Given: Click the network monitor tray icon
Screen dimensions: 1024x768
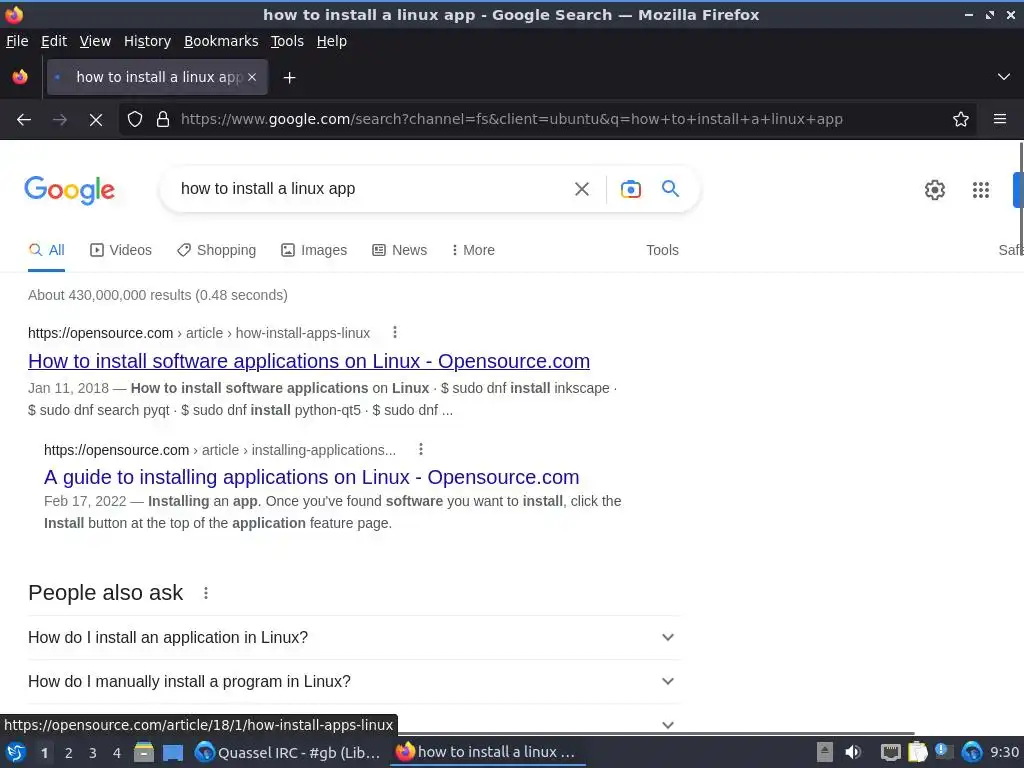Looking at the screenshot, I should click(x=890, y=752).
